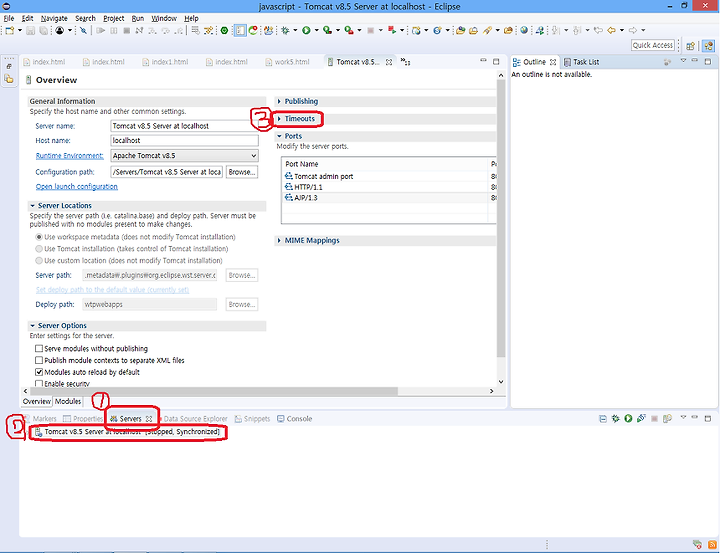
Task: Click the Publish to server icon
Action: pyautogui.click(x=667, y=418)
